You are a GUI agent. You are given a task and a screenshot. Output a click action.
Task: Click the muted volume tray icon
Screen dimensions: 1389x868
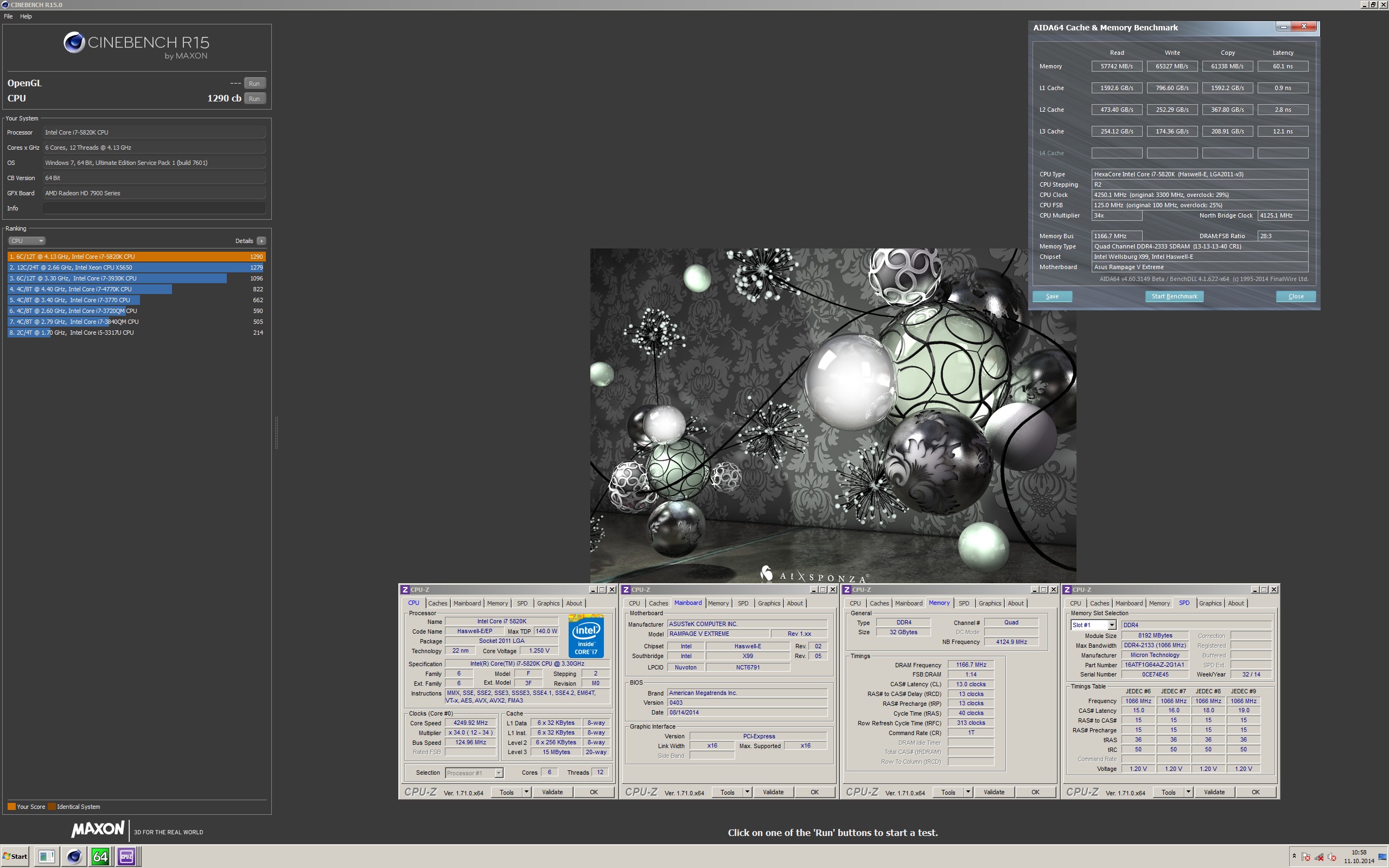(x=1332, y=857)
